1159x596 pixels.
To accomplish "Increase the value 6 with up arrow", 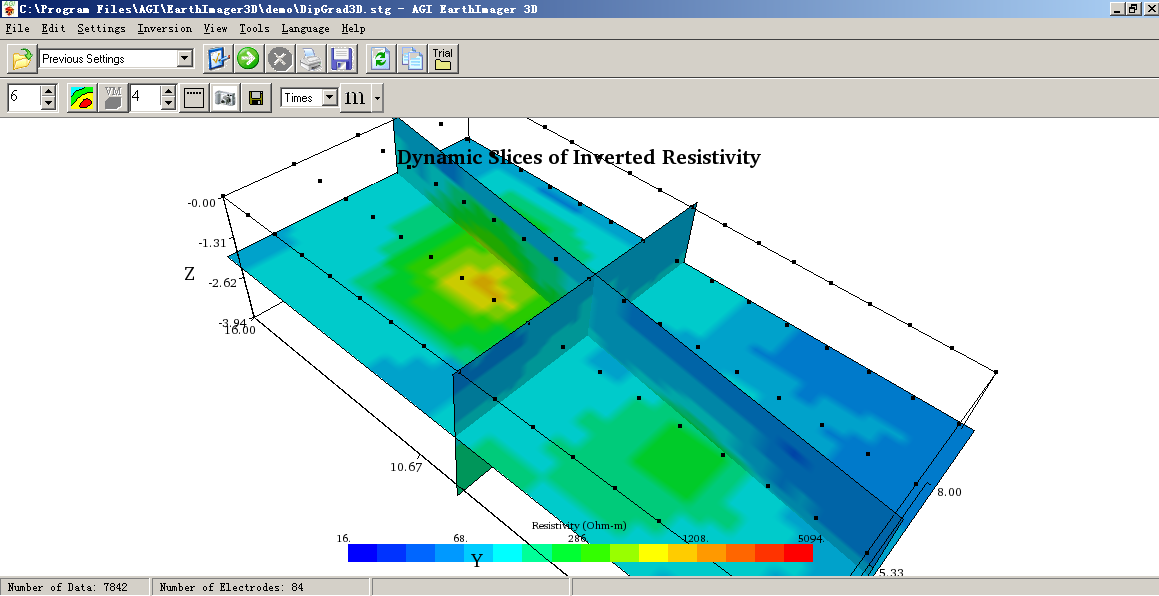I will (48, 91).
